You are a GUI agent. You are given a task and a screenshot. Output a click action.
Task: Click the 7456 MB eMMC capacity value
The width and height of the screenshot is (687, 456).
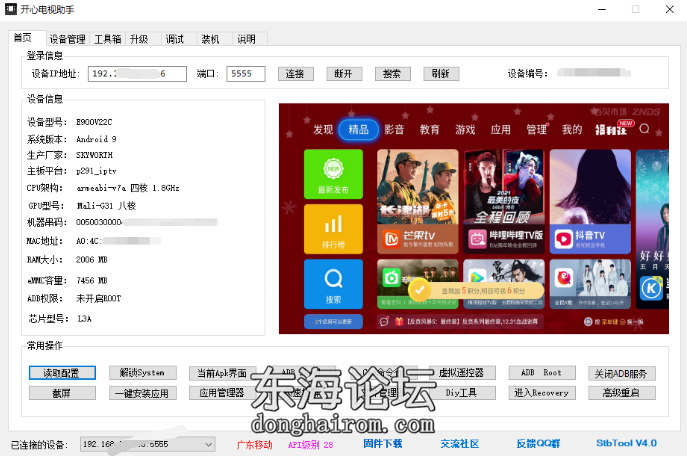pyautogui.click(x=92, y=280)
